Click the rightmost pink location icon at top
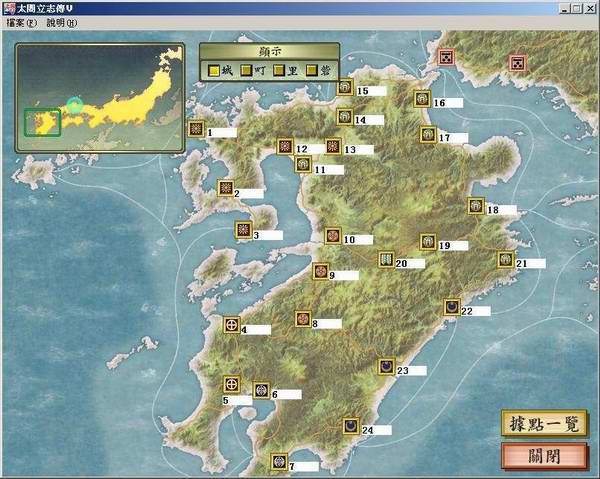600x479 pixels. [518, 63]
